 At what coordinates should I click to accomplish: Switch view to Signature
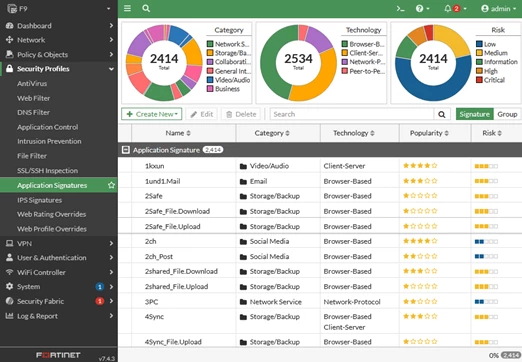click(x=475, y=114)
